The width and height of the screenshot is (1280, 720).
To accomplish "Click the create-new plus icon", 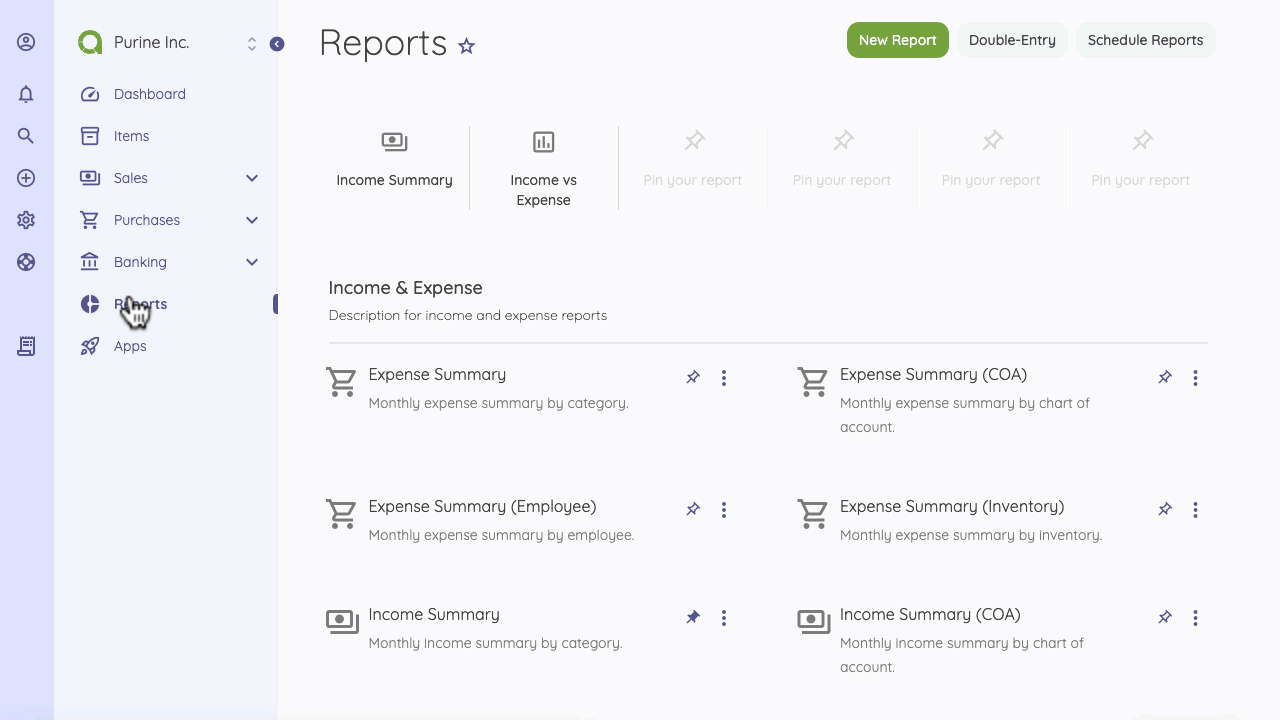I will point(26,177).
